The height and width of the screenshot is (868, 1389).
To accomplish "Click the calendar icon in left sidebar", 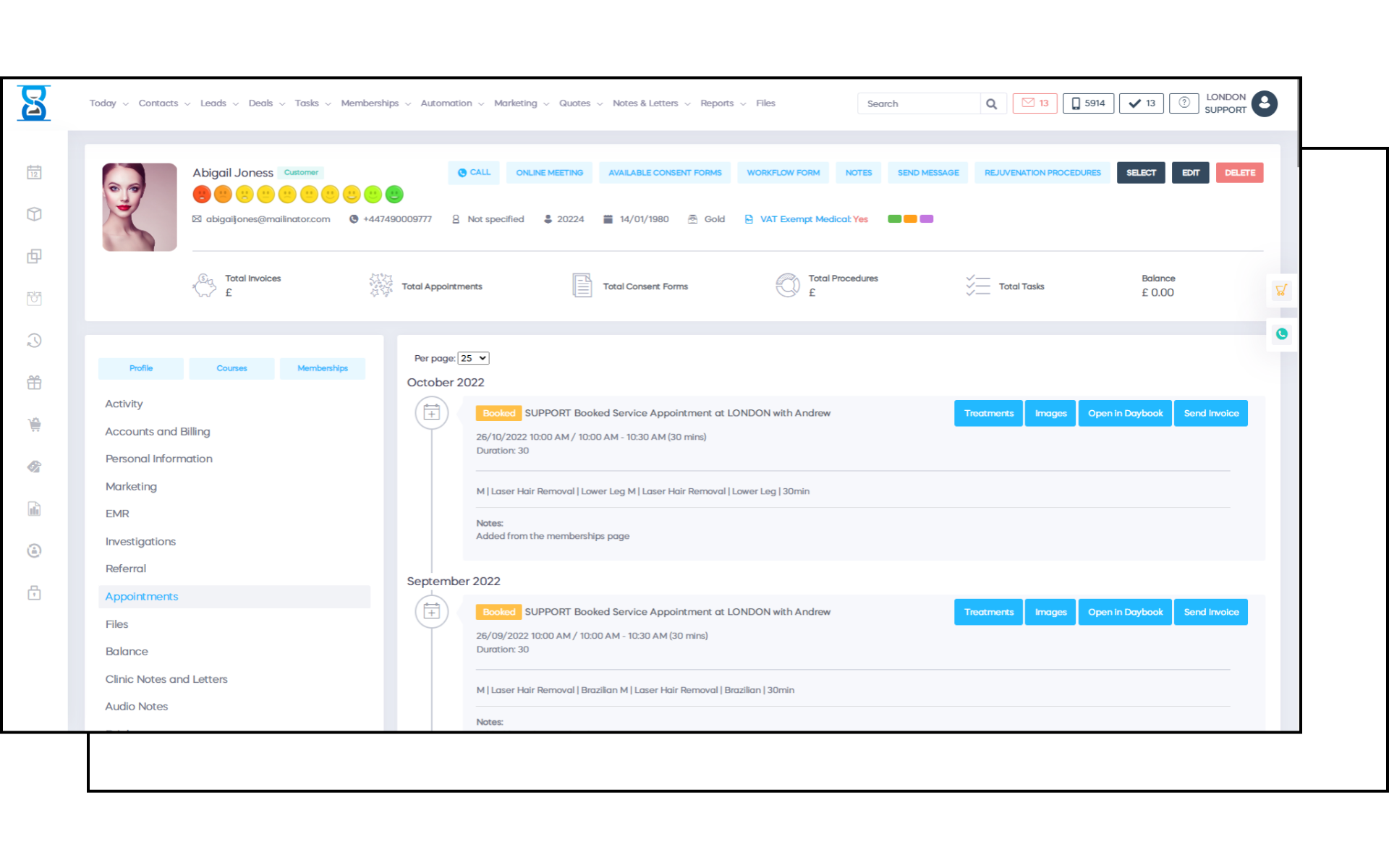I will [x=34, y=172].
